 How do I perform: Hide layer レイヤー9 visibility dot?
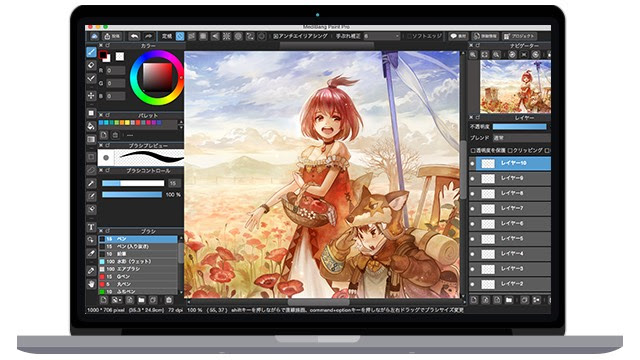[x=473, y=179]
